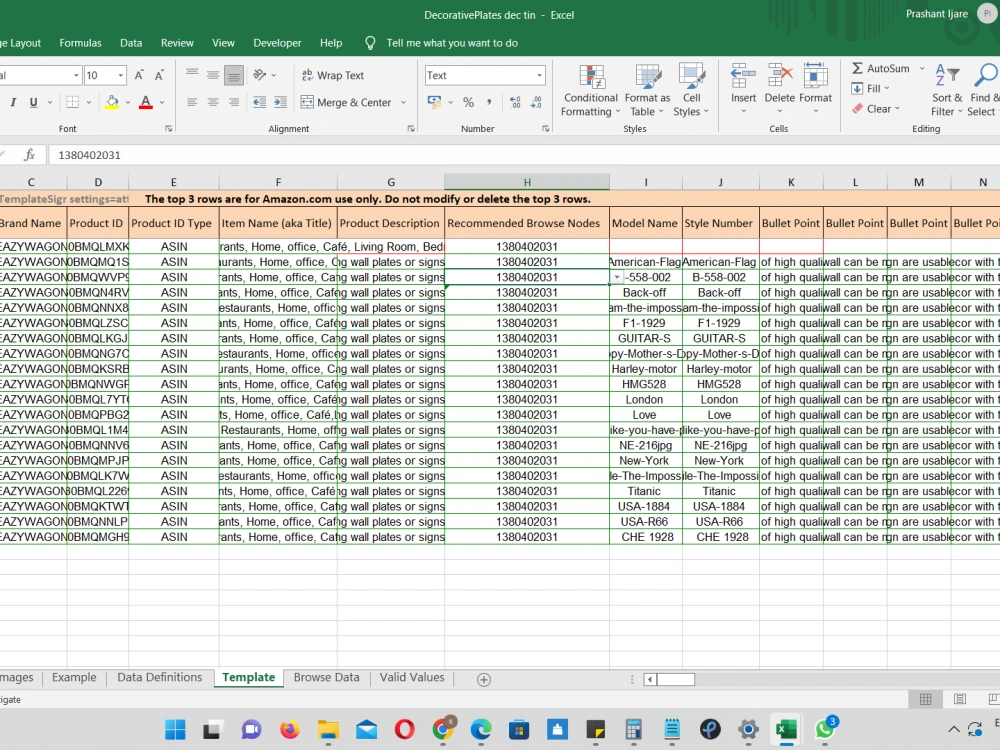1000x750 pixels.
Task: Open the Number group dialog launcher
Action: tap(546, 129)
